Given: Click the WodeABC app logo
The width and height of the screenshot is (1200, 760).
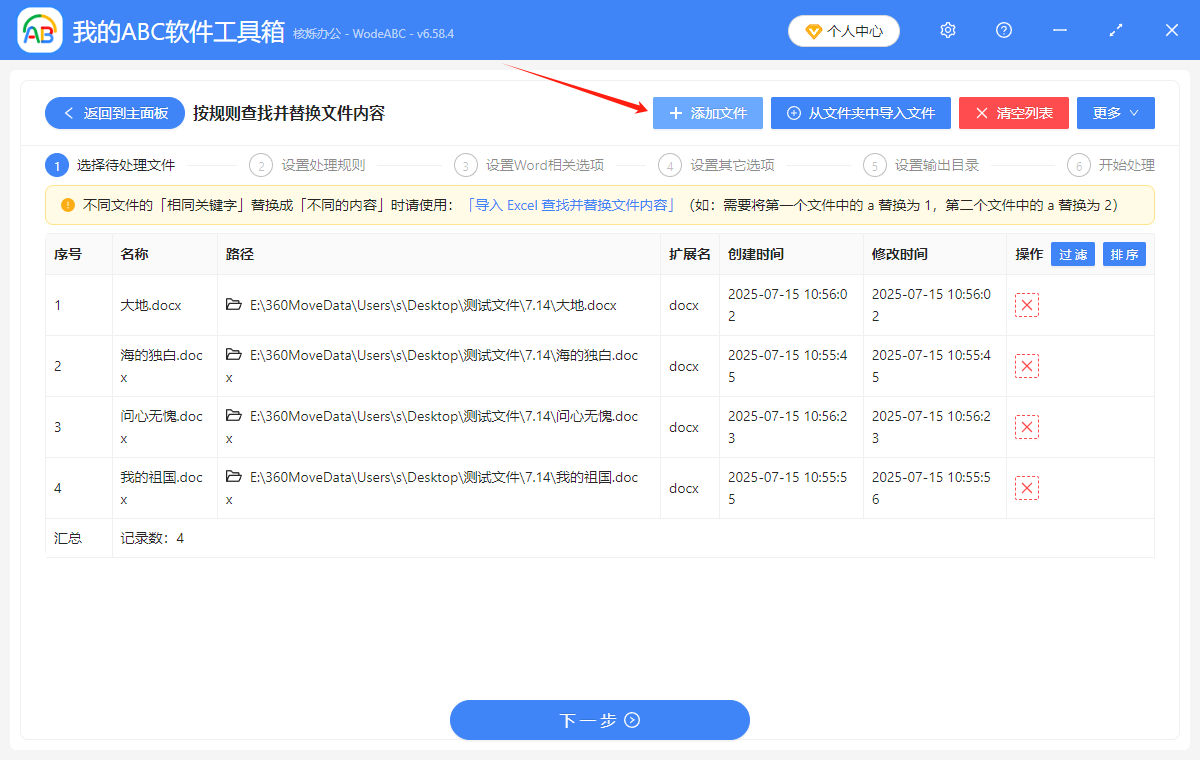Looking at the screenshot, I should 38,30.
